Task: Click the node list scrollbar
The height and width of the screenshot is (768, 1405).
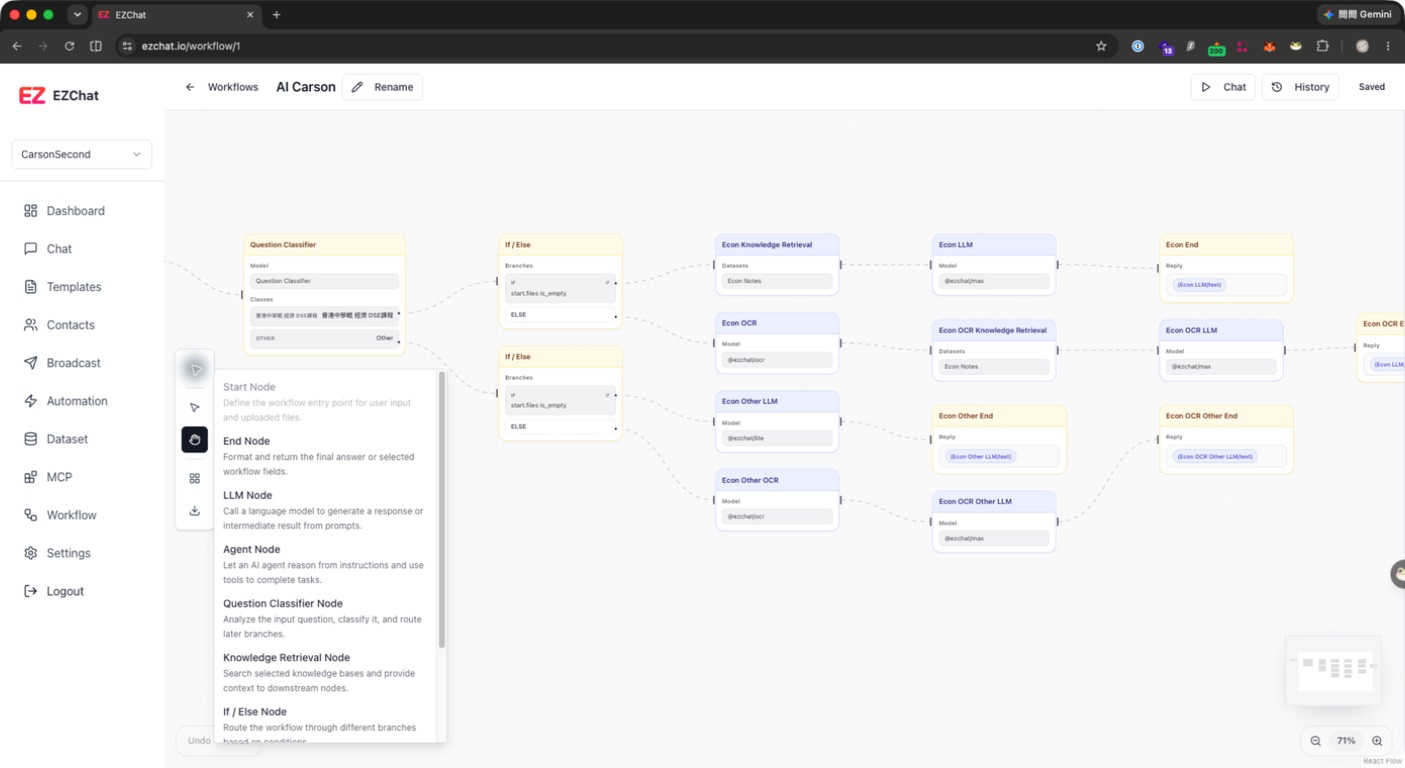Action: coord(442,510)
